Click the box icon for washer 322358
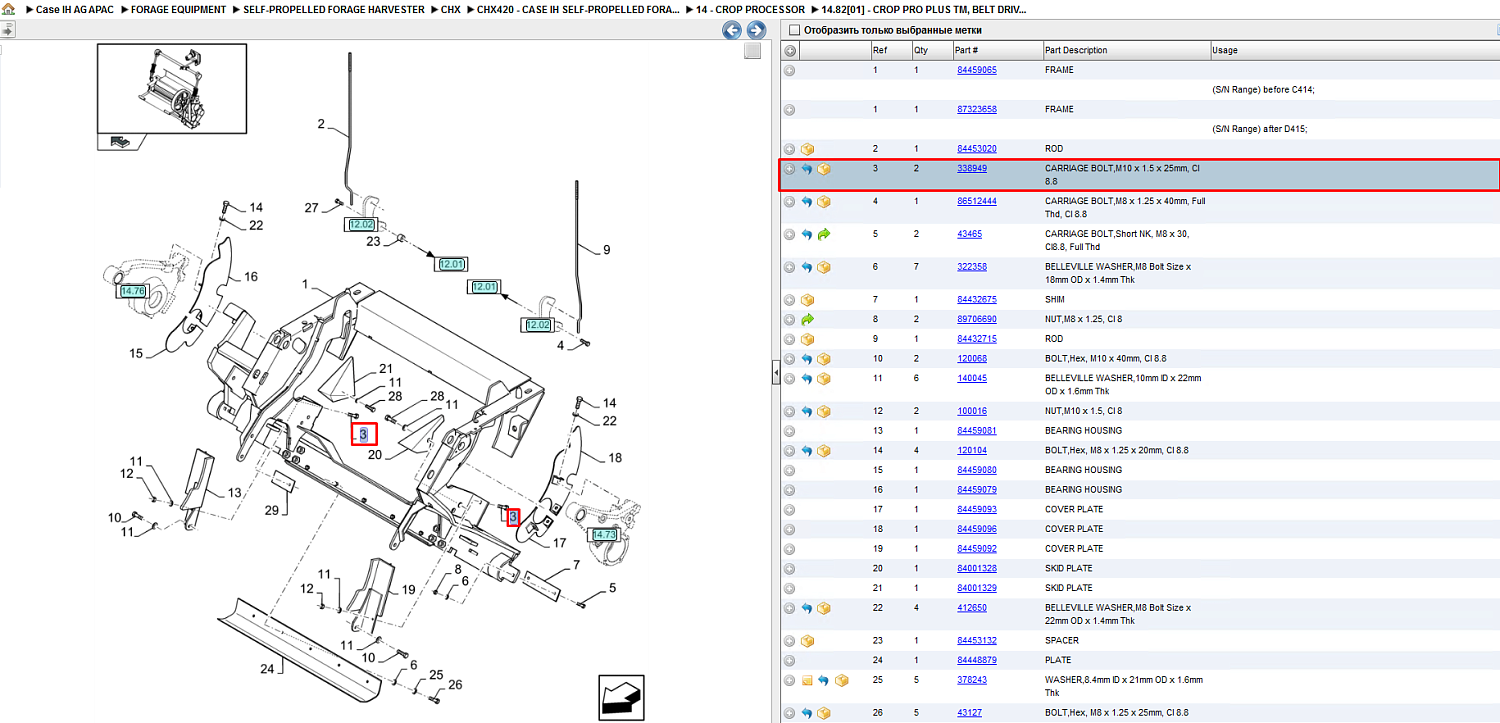Screen dimensions: 1500x723 824,267
